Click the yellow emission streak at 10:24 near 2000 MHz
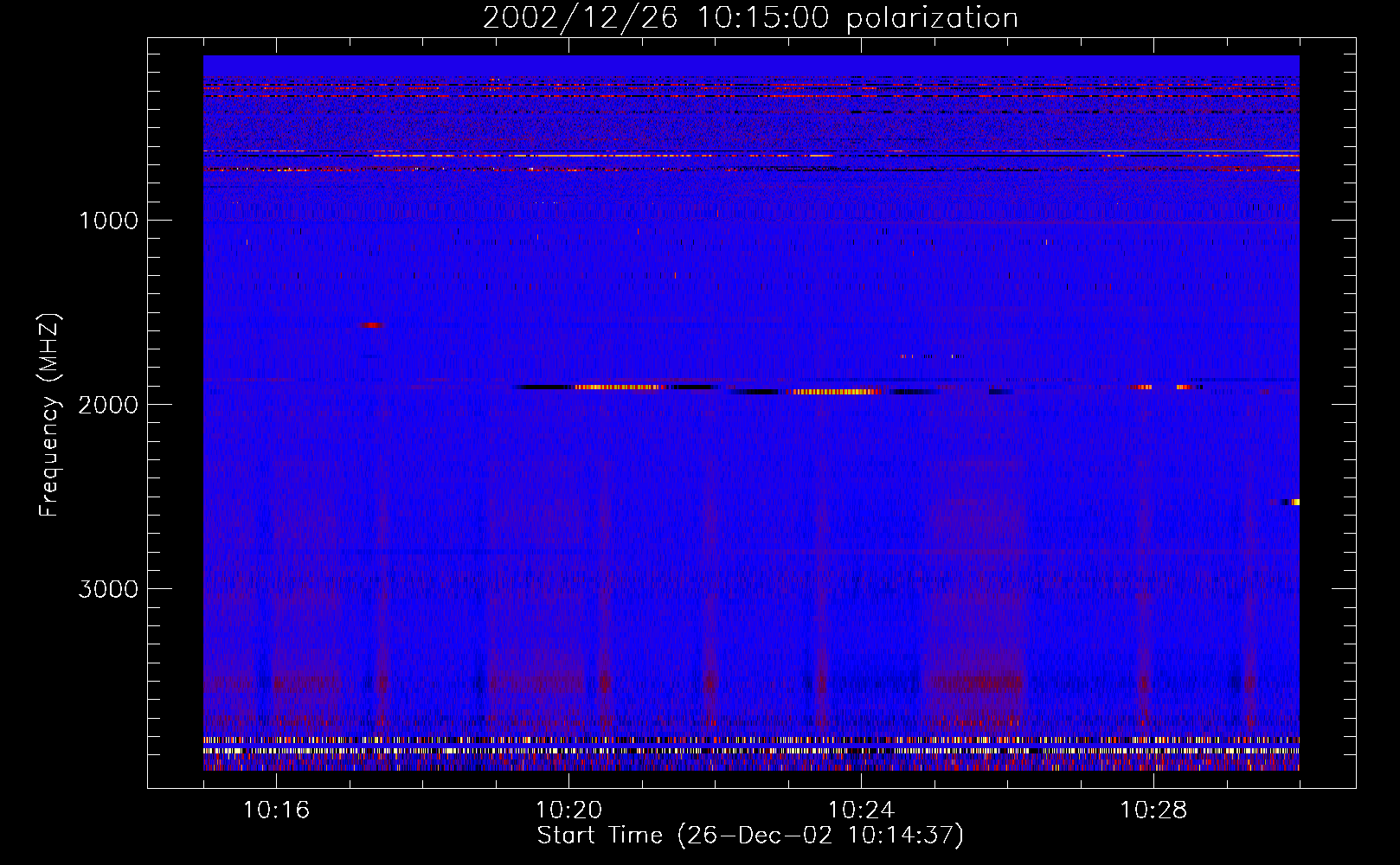 click(x=836, y=392)
